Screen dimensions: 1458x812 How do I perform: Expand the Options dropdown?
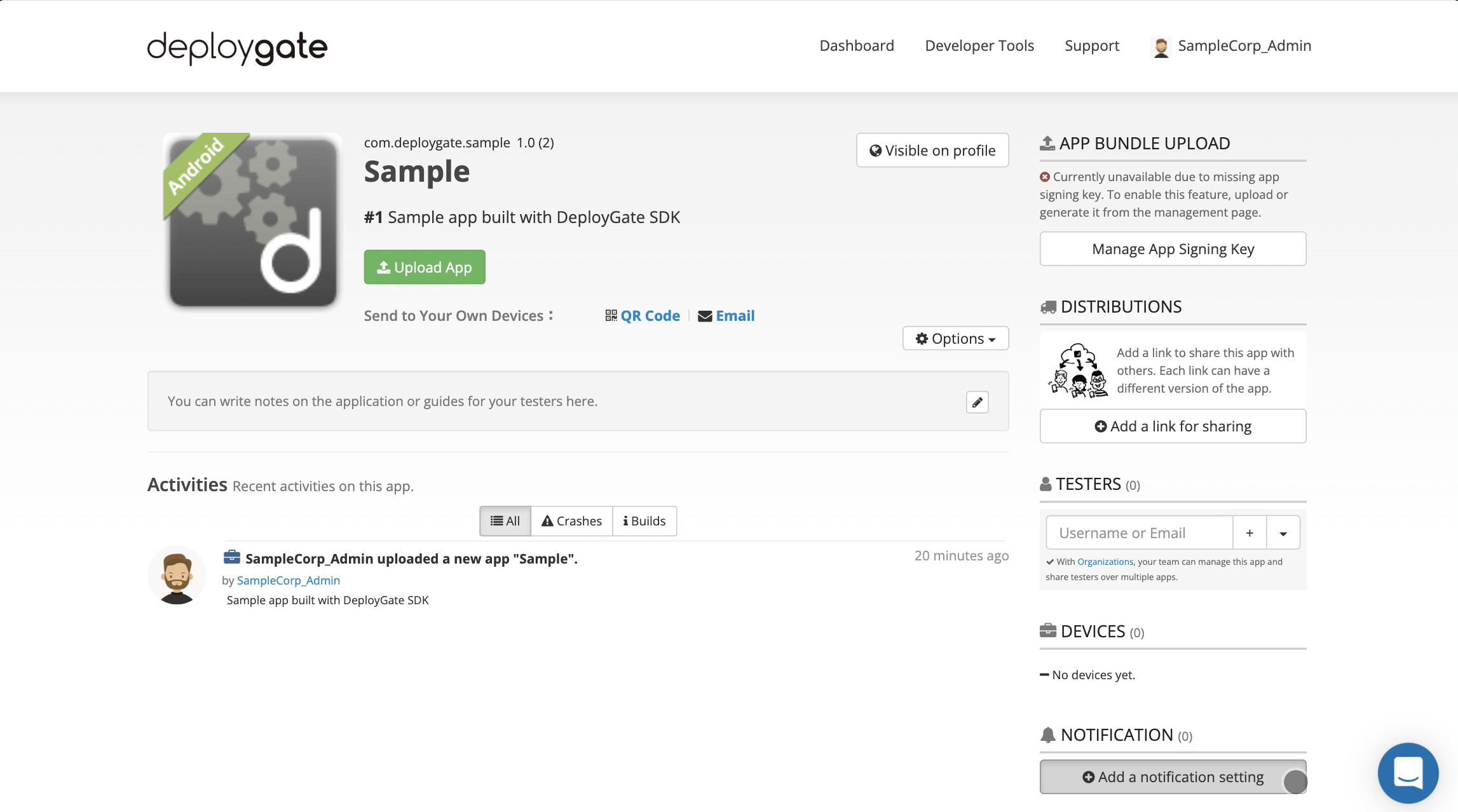click(x=955, y=339)
